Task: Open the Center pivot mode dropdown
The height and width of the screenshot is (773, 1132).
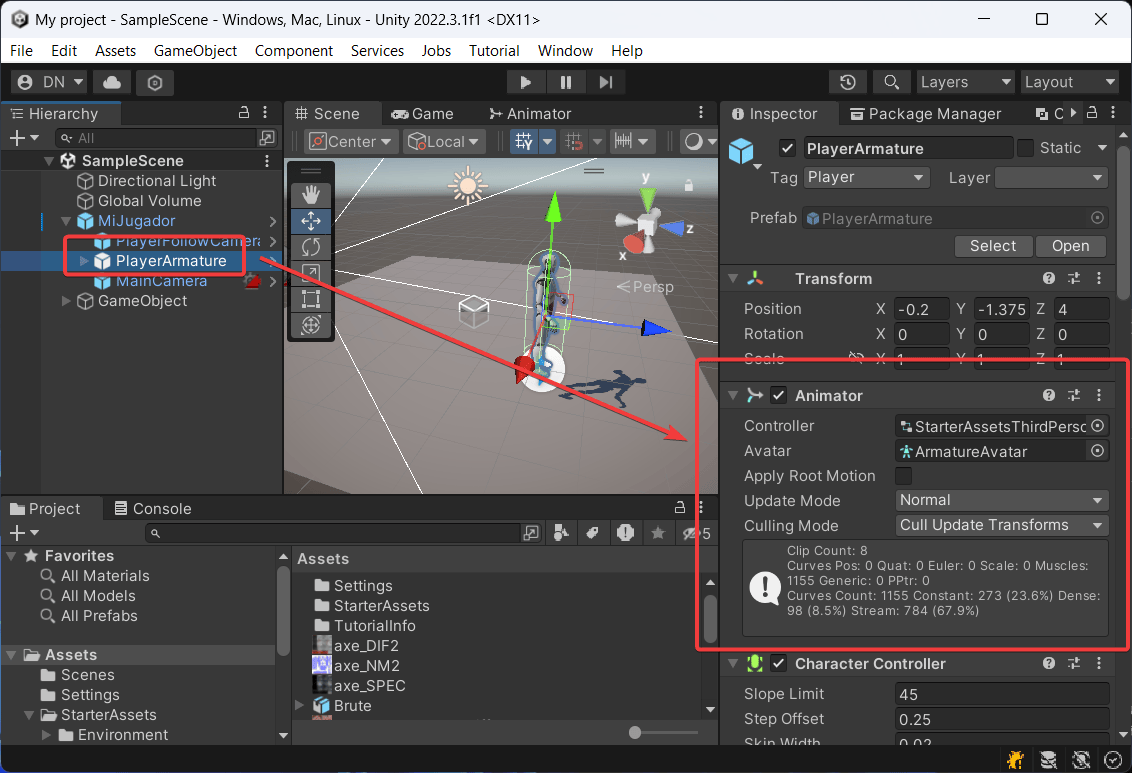Action: pyautogui.click(x=351, y=141)
